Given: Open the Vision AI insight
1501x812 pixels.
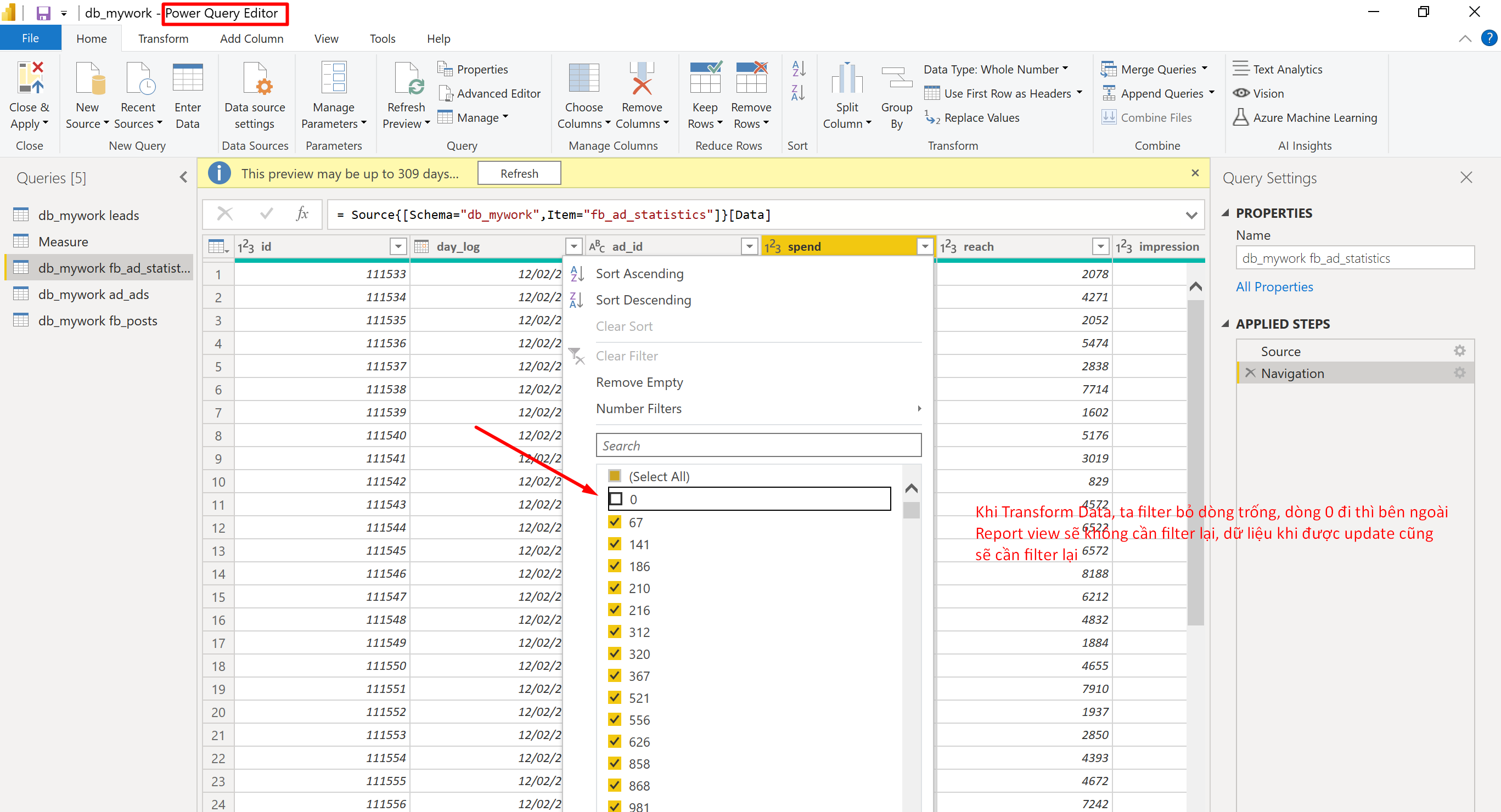Looking at the screenshot, I should click(x=1258, y=93).
